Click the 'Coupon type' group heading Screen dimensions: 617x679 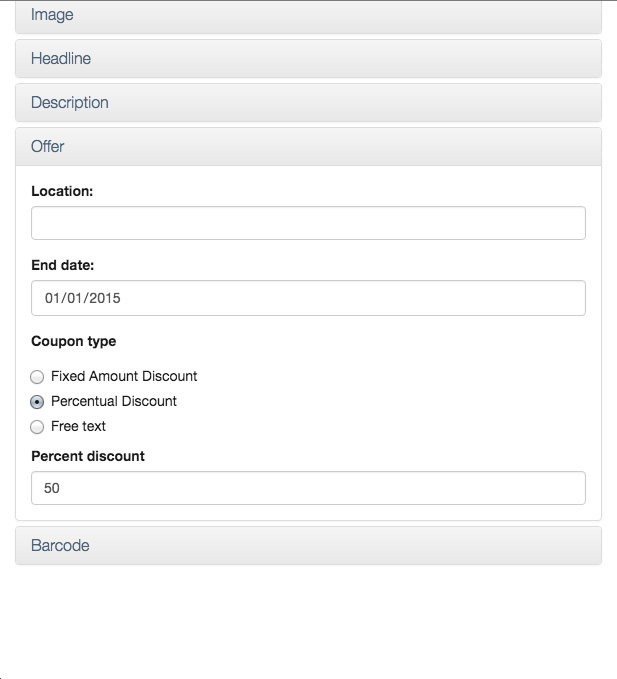click(x=74, y=341)
